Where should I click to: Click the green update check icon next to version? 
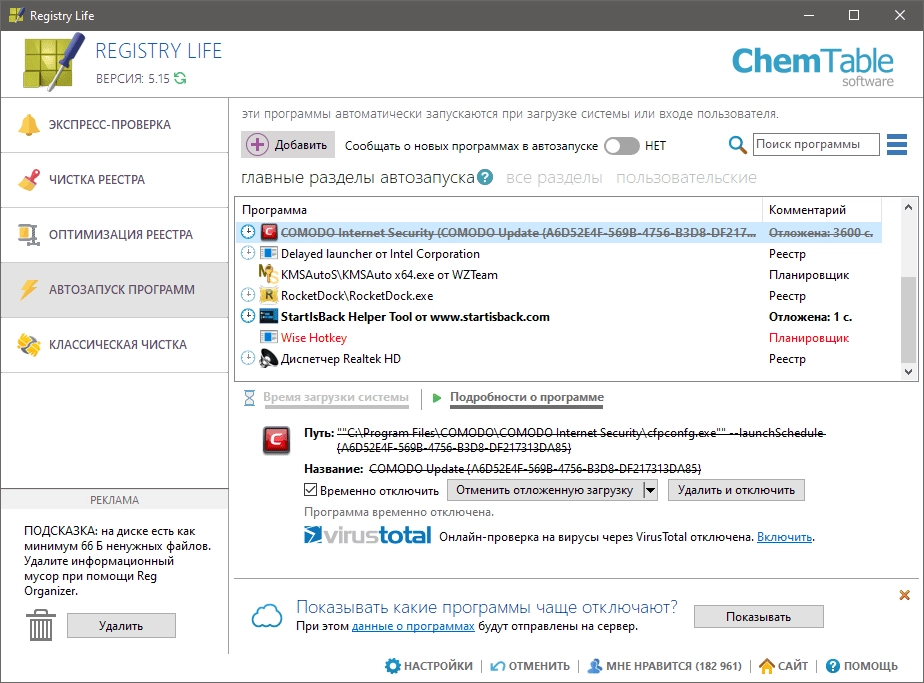pos(180,78)
